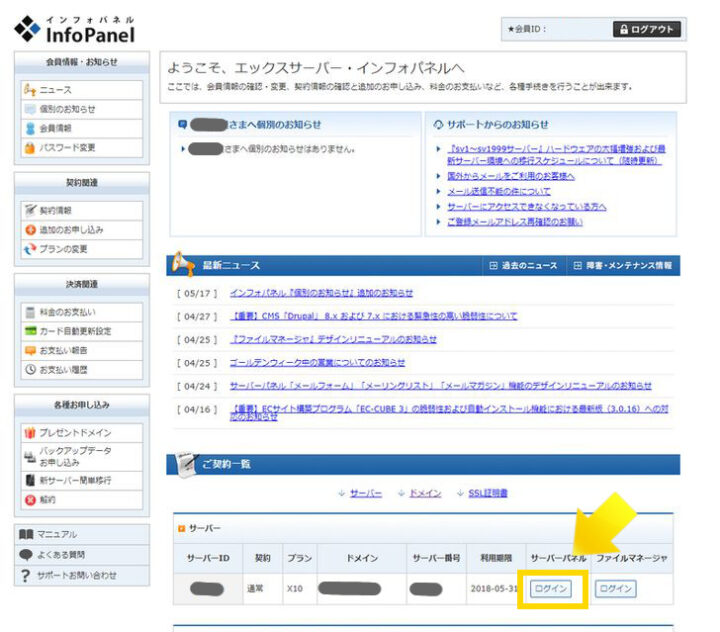Click the gift icon beside プレゼントドメイン

30,433
